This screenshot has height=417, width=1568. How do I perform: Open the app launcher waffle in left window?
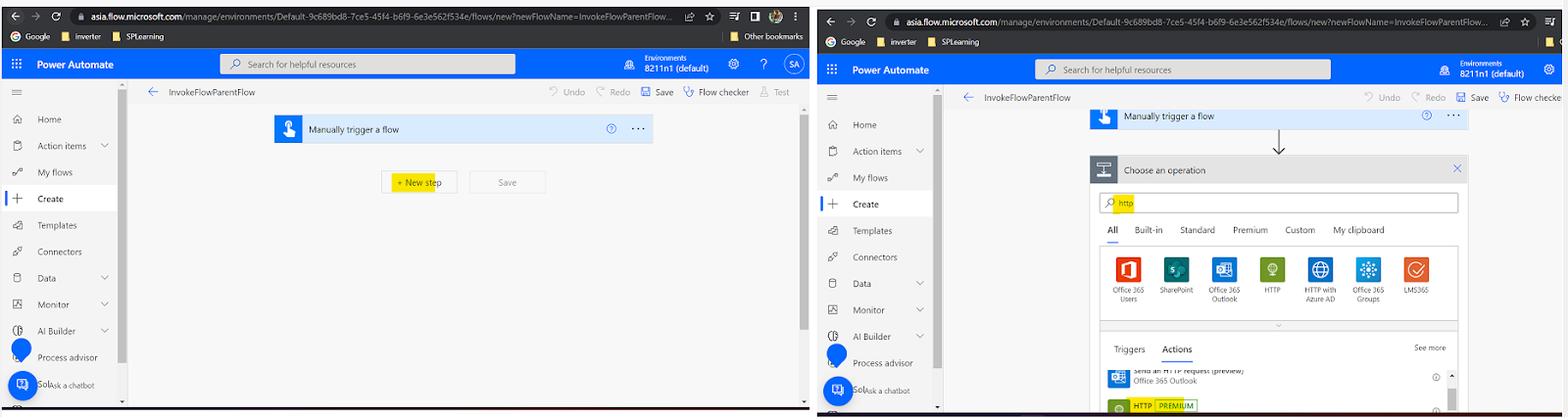[17, 64]
